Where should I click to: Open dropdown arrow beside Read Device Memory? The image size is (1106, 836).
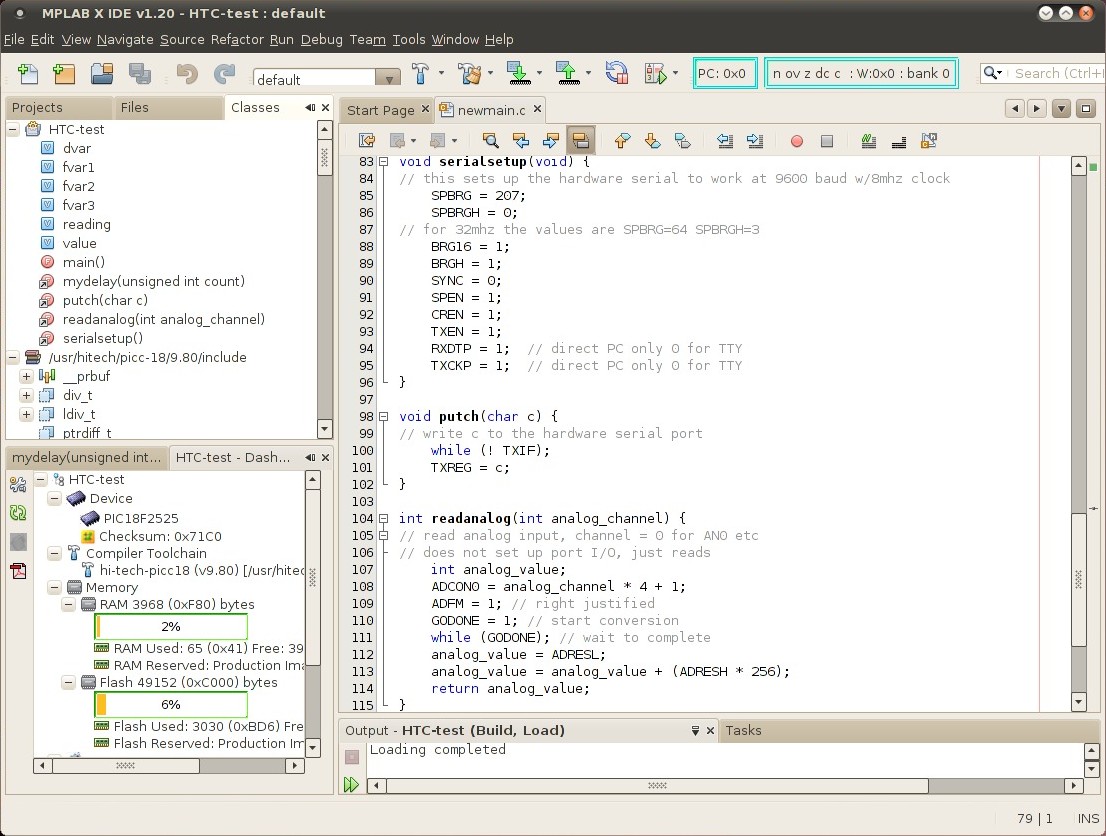click(588, 73)
